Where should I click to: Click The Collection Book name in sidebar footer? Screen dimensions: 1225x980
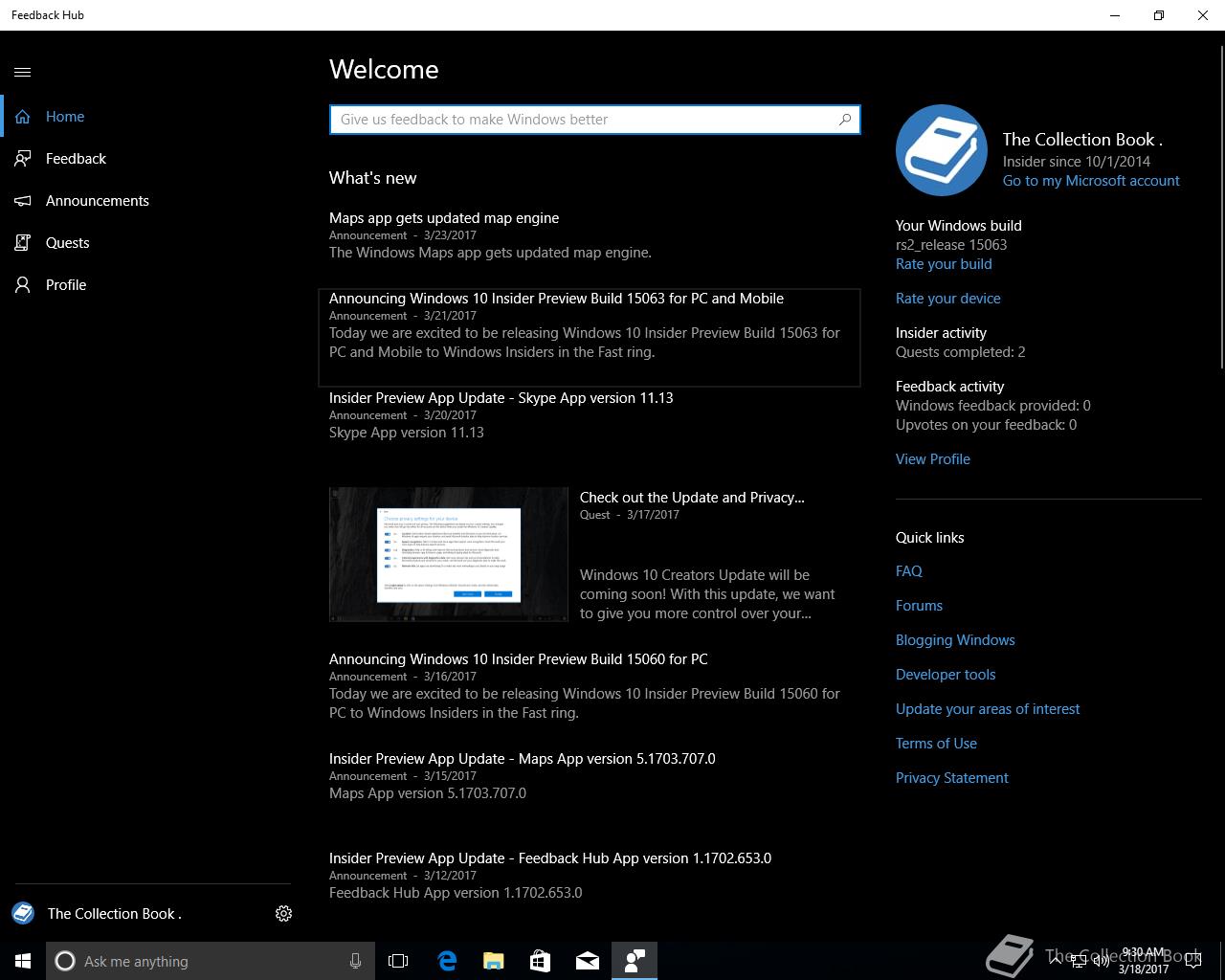115,914
